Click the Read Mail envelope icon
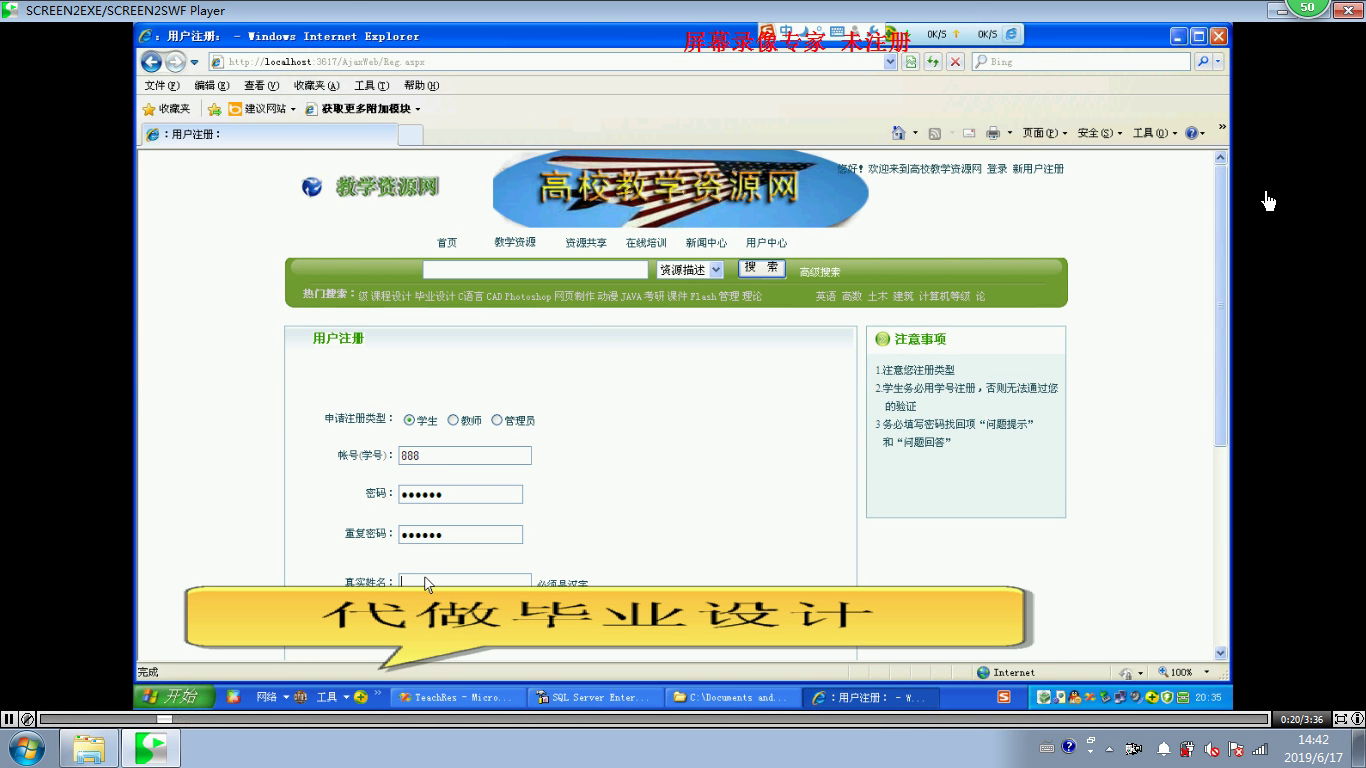Screen dimensions: 1366x768 click(968, 133)
